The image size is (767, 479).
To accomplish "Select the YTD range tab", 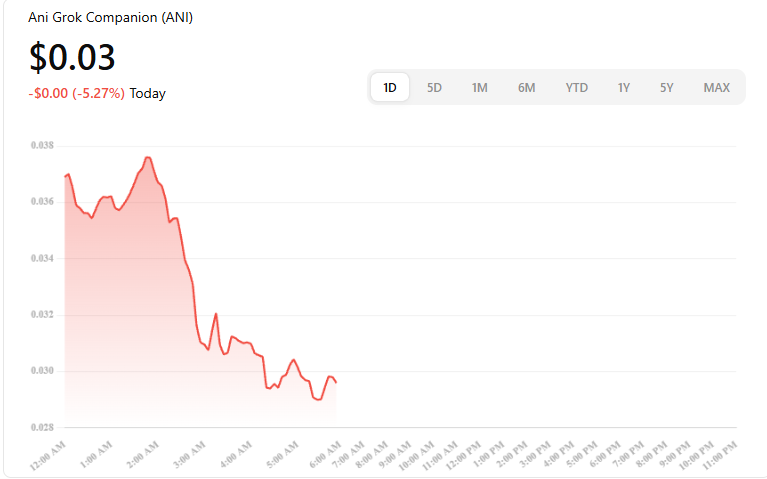I will coord(577,88).
